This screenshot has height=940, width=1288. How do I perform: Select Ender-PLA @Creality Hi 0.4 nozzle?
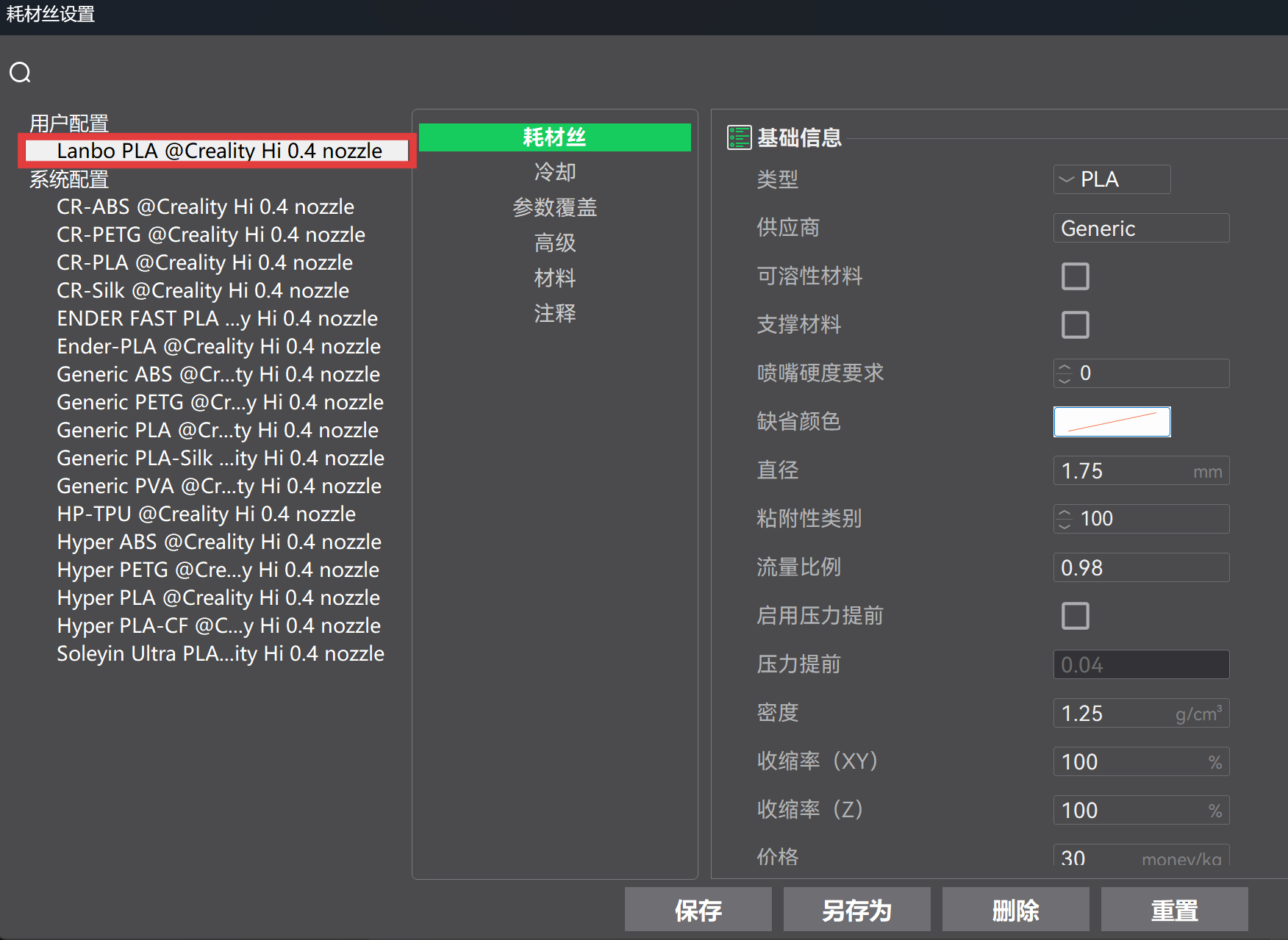point(219,347)
